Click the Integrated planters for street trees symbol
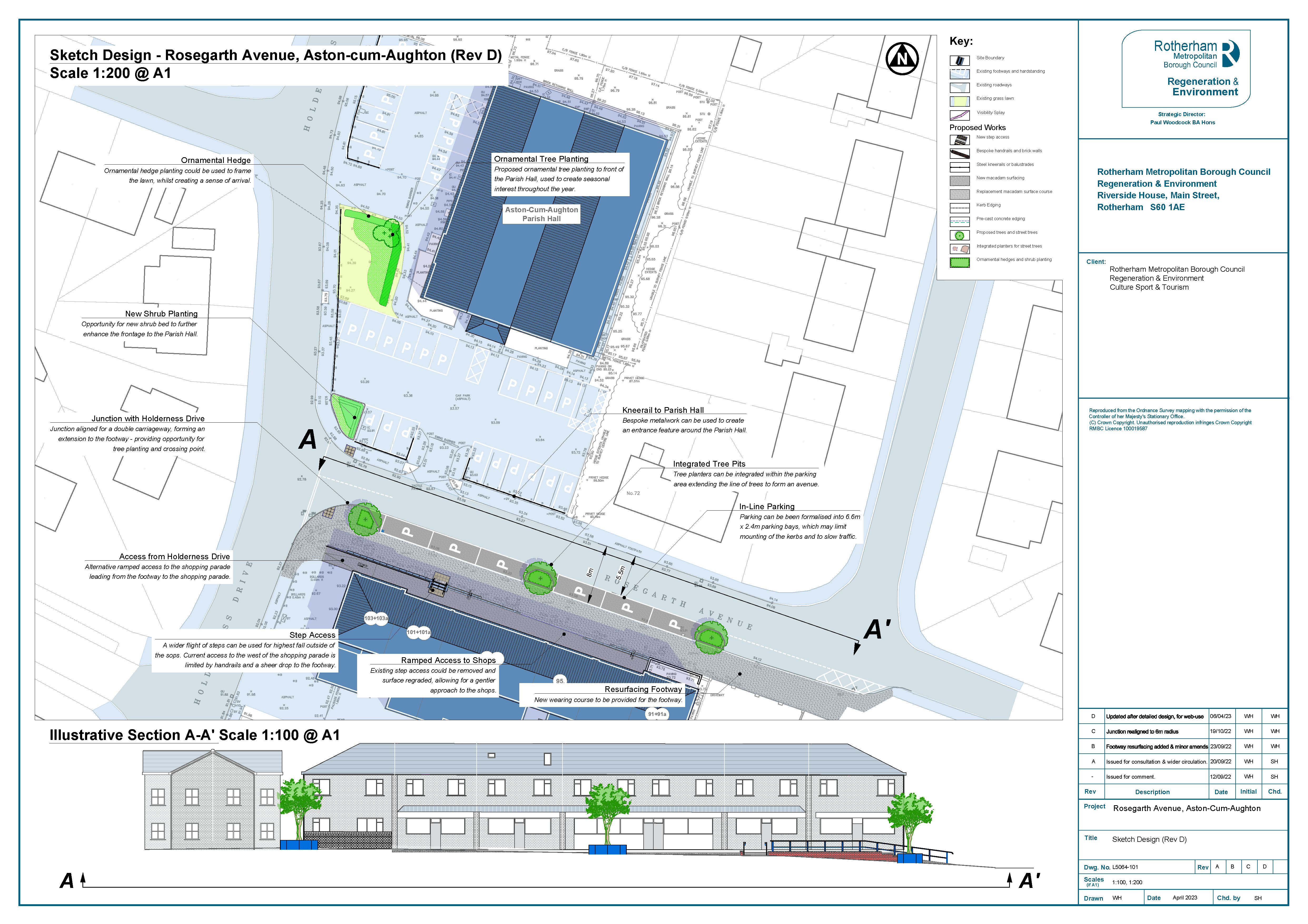 click(959, 249)
